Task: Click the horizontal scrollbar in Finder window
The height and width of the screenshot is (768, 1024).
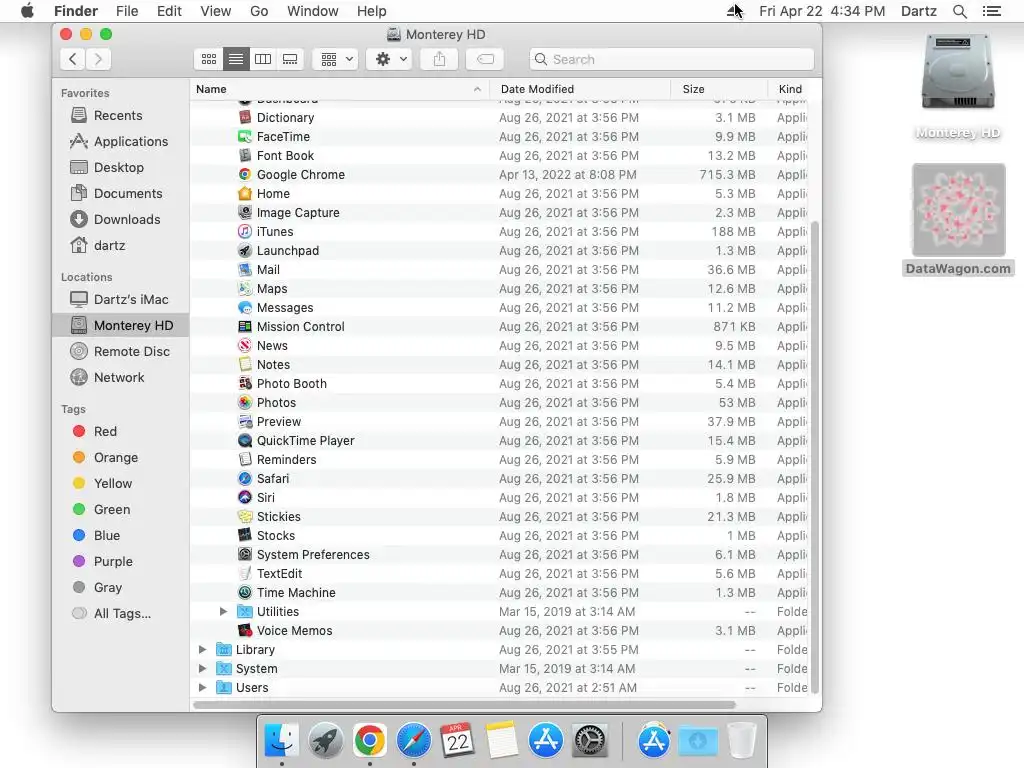Action: tap(464, 705)
